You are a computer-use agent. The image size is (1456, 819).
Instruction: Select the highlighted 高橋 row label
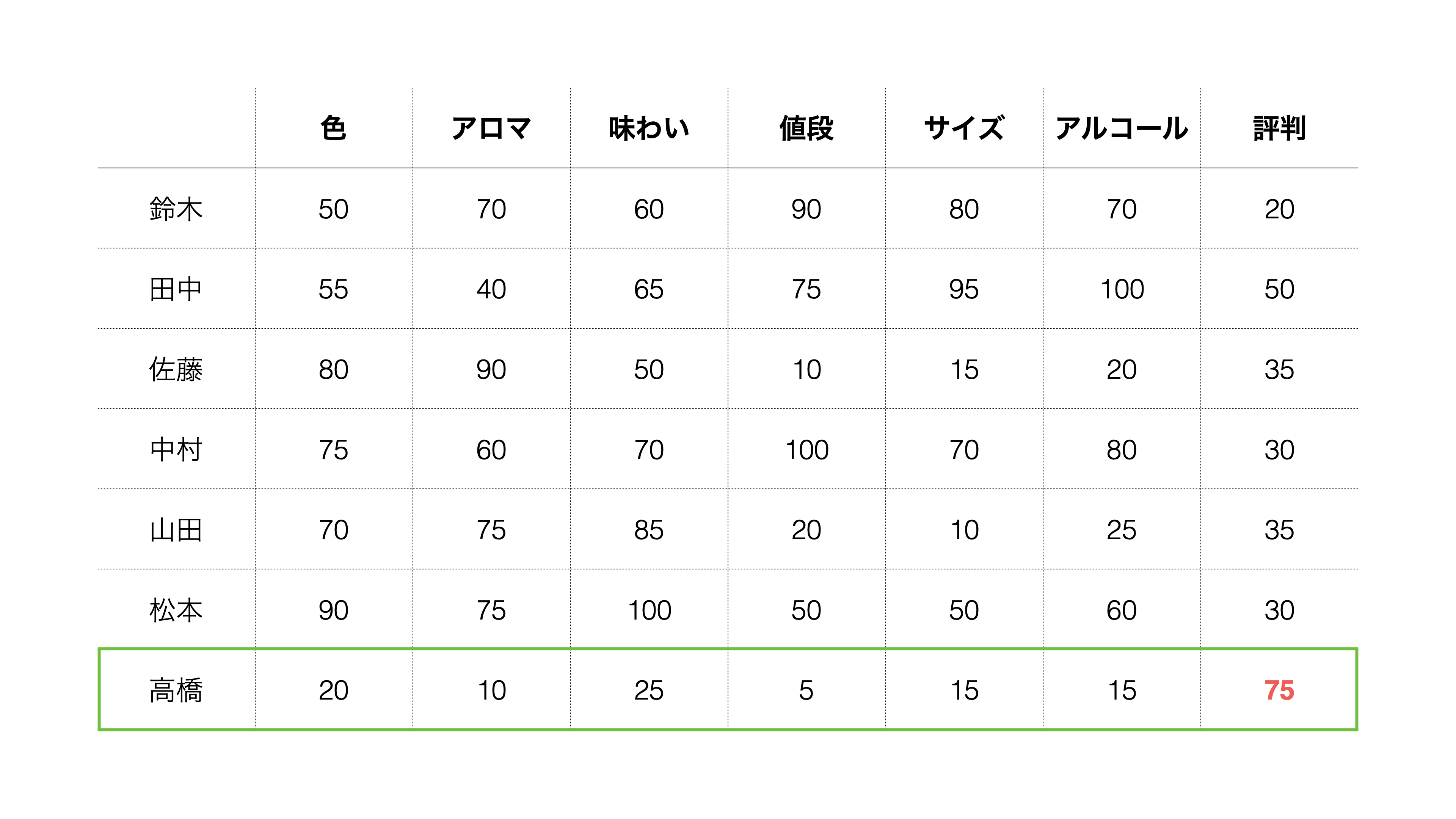pyautogui.click(x=176, y=690)
